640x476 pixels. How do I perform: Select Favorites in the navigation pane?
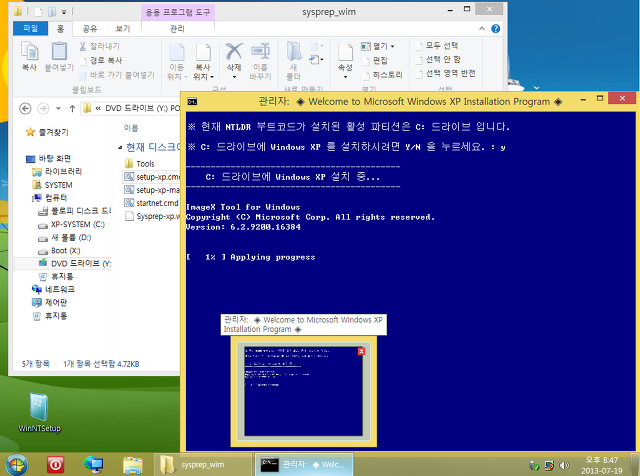pyautogui.click(x=48, y=132)
